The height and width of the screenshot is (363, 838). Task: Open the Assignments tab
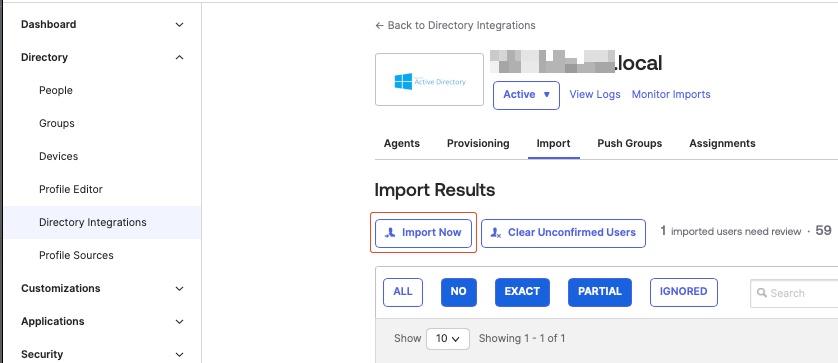coord(722,143)
